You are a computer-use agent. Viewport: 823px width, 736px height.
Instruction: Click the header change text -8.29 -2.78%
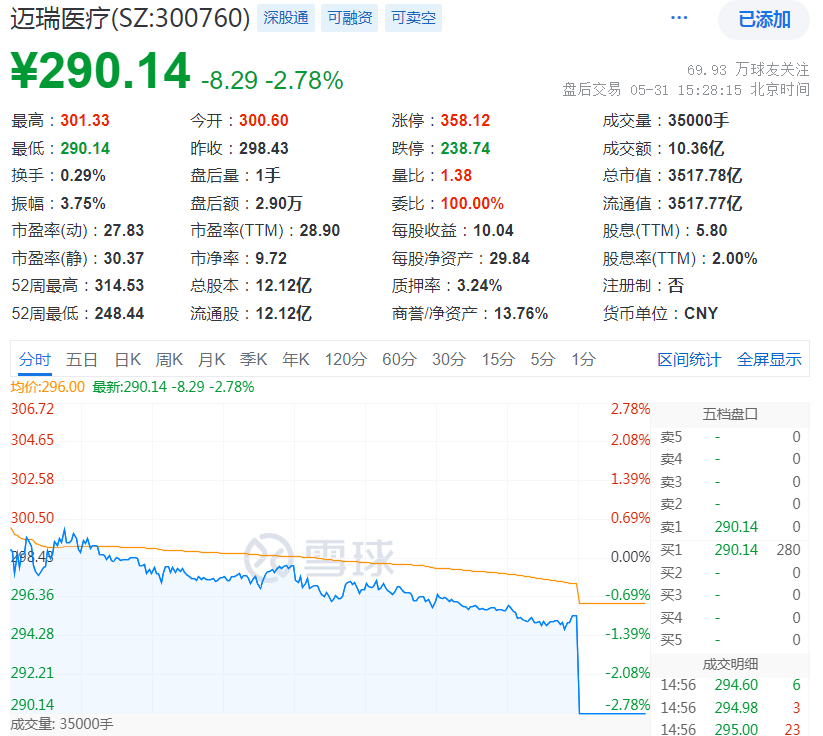pyautogui.click(x=272, y=81)
